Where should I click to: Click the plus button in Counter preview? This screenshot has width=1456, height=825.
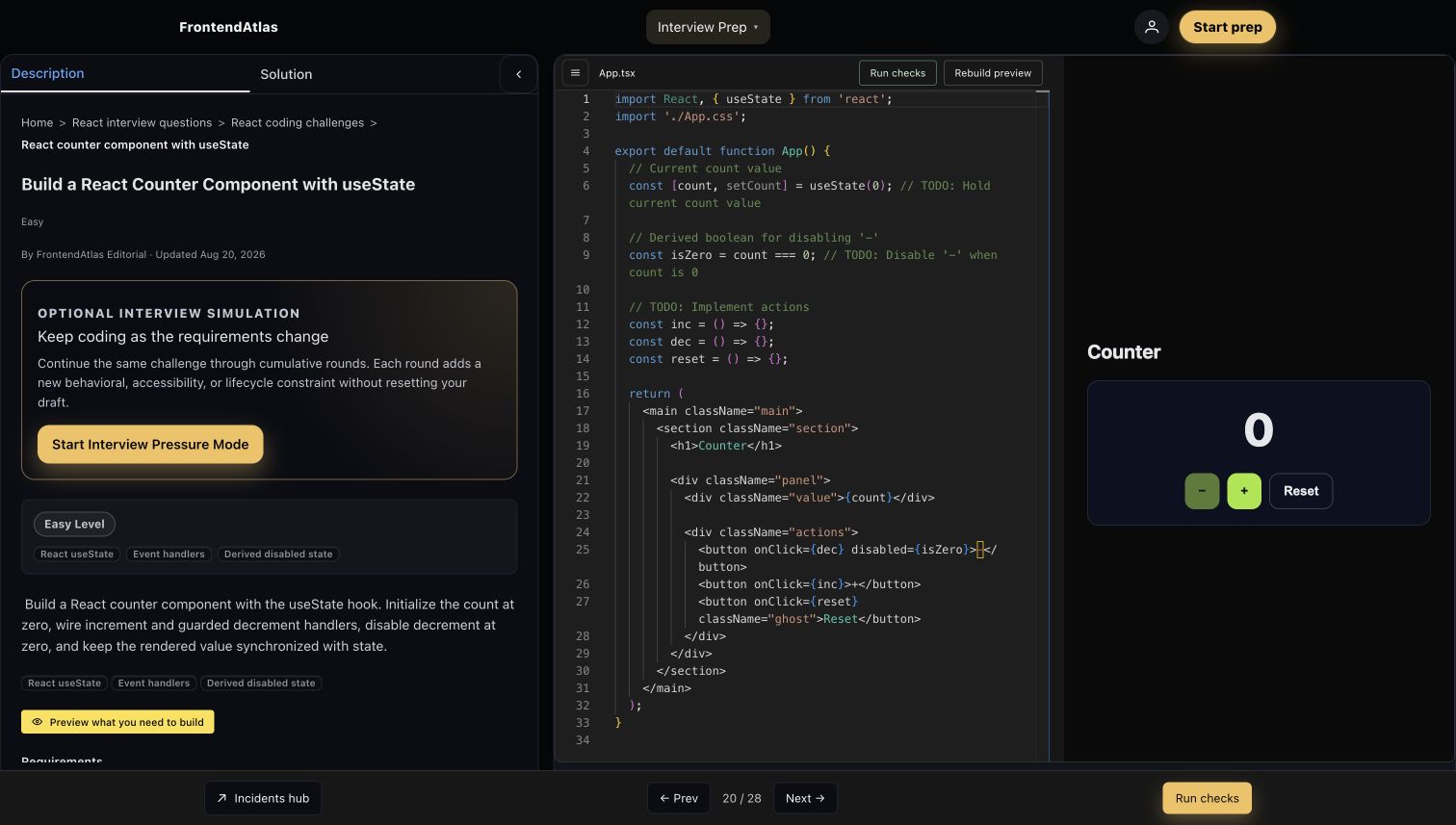1244,491
